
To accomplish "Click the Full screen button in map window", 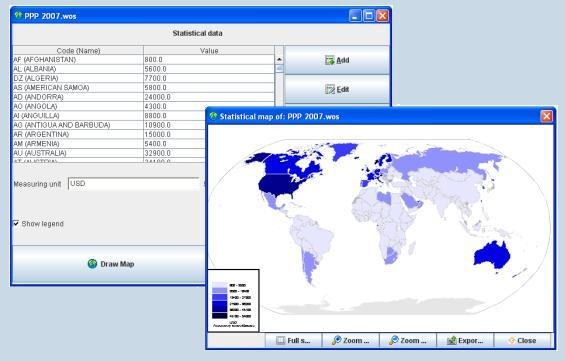I will pyautogui.click(x=293, y=340).
